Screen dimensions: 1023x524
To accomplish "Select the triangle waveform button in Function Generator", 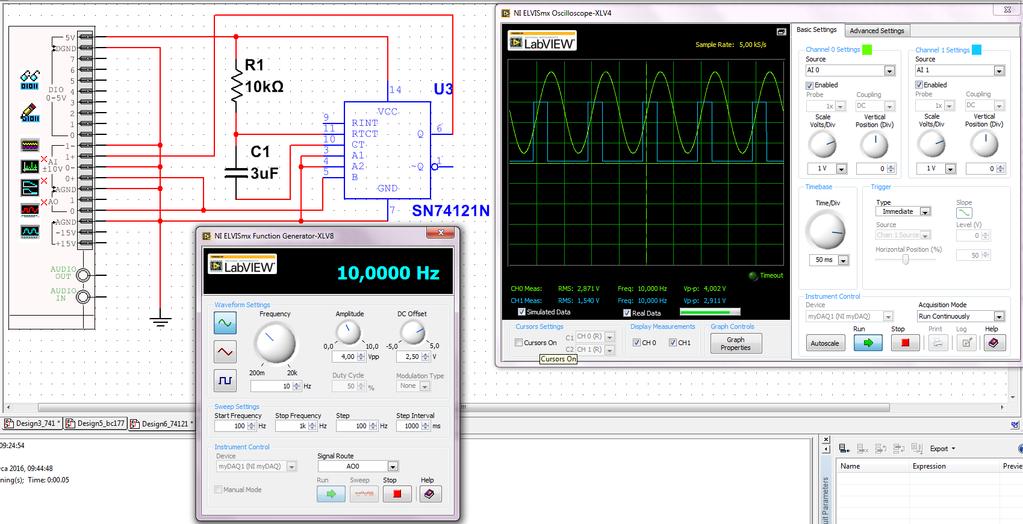I will pos(225,352).
